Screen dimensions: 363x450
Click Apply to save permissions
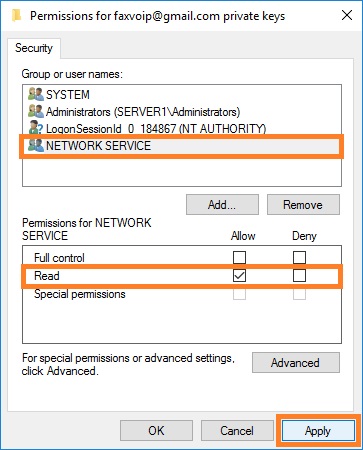(x=318, y=431)
